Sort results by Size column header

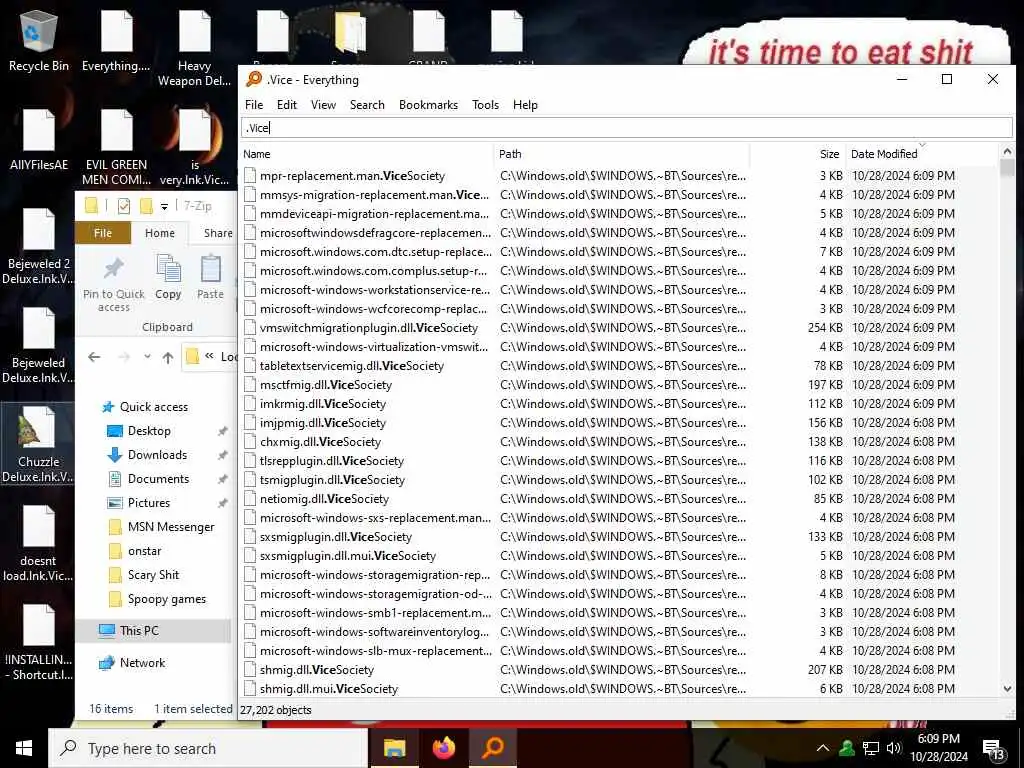797,154
